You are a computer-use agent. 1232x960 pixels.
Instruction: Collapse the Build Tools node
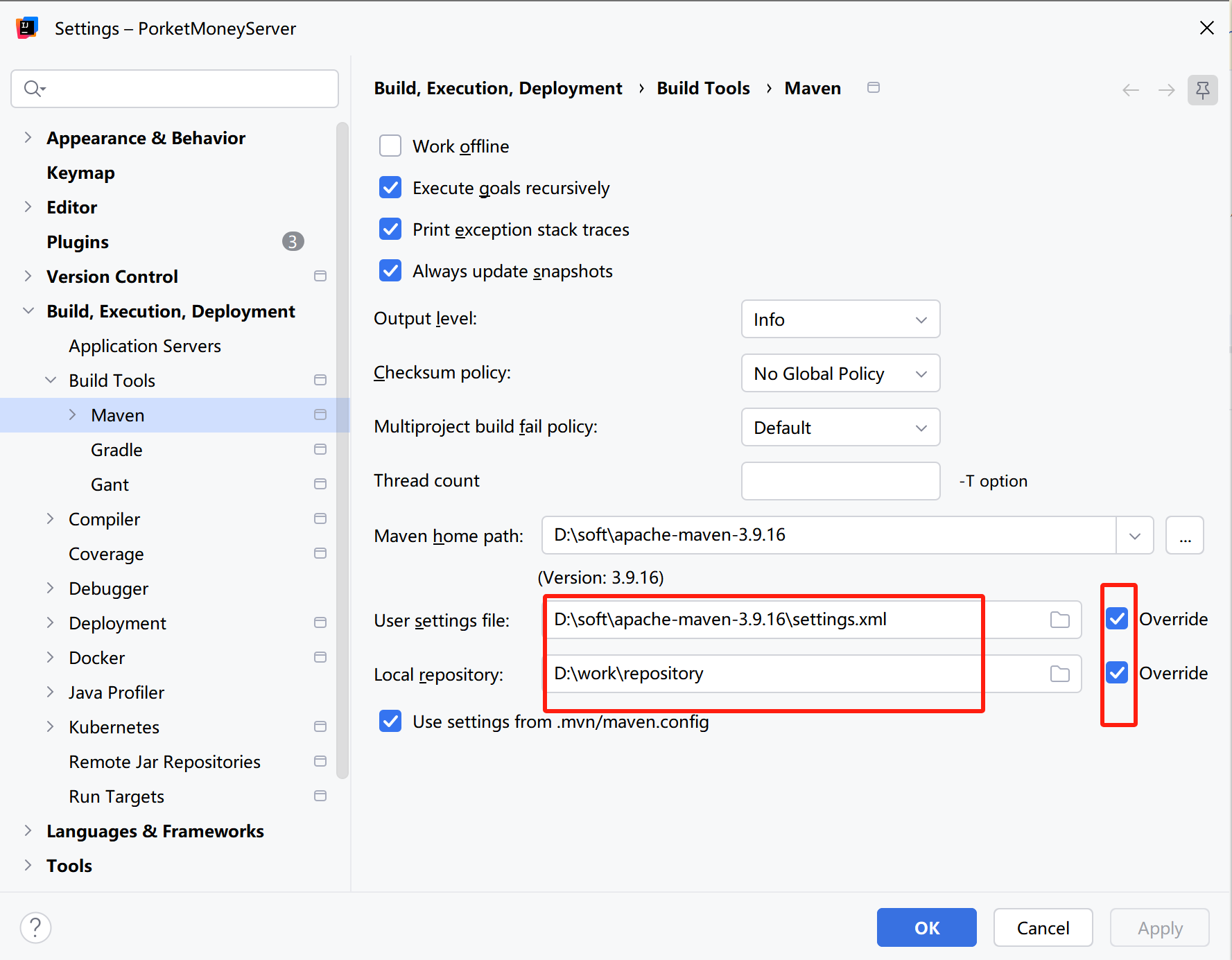click(x=51, y=380)
